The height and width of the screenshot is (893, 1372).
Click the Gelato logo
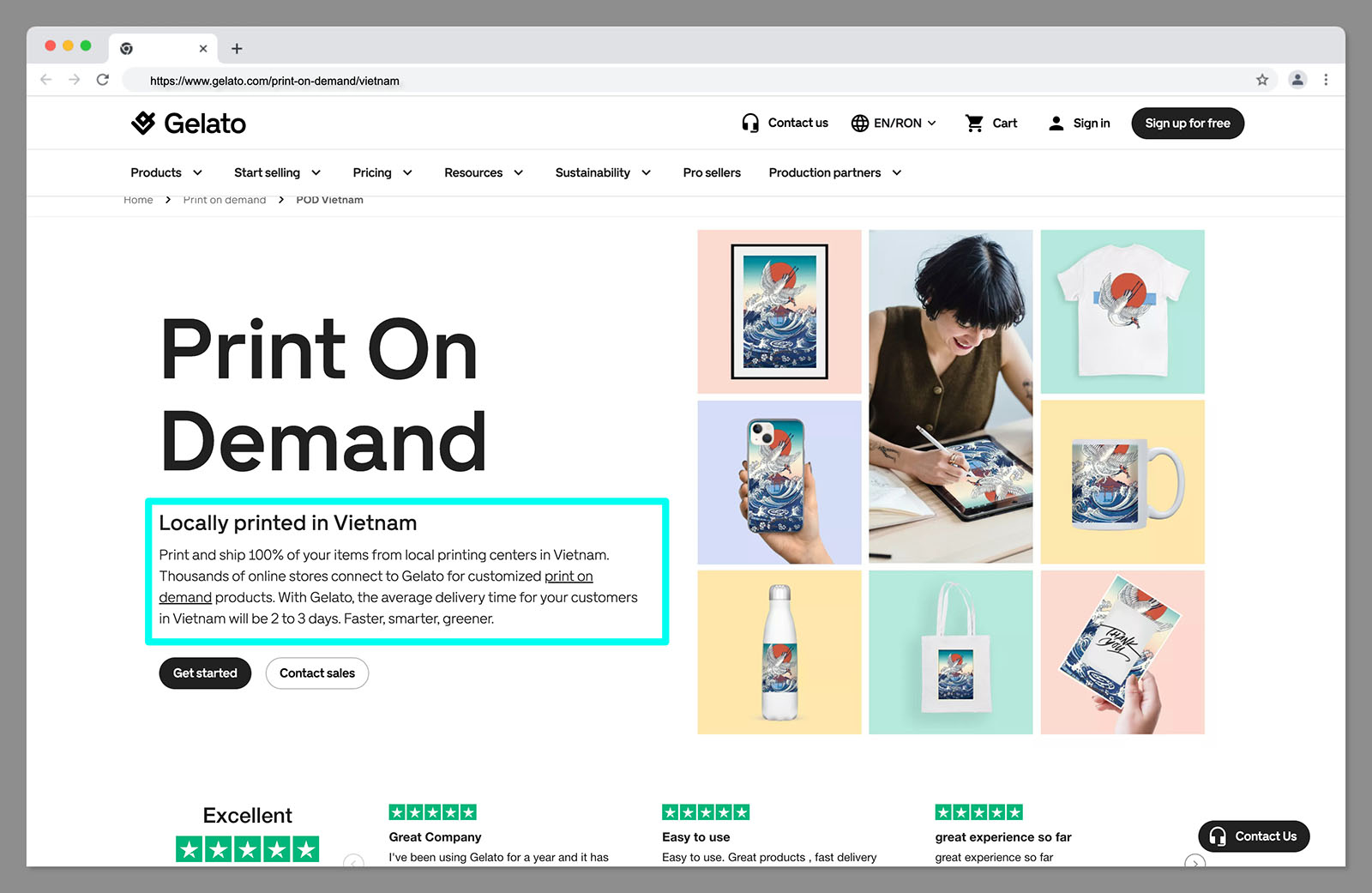coord(189,123)
